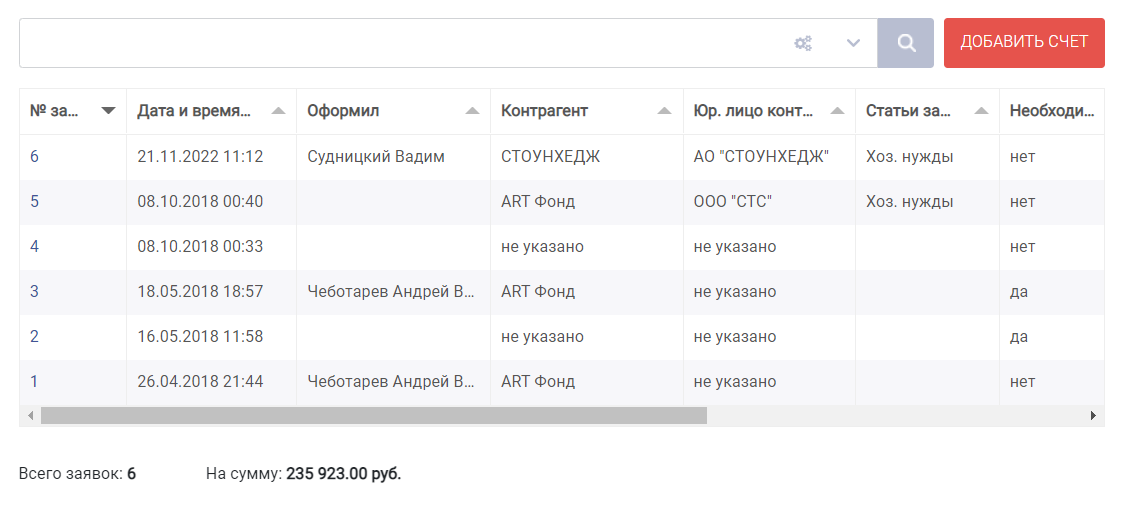Screen dimensions: 1131x506
Task: Open request number 1 link
Action: pyautogui.click(x=34, y=382)
